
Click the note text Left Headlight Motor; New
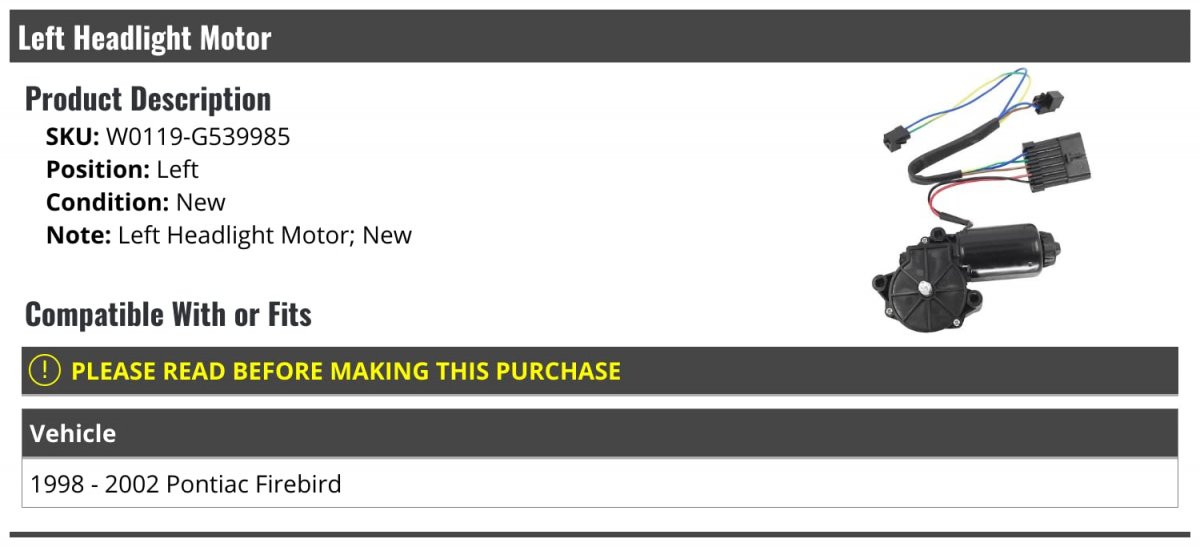click(265, 236)
